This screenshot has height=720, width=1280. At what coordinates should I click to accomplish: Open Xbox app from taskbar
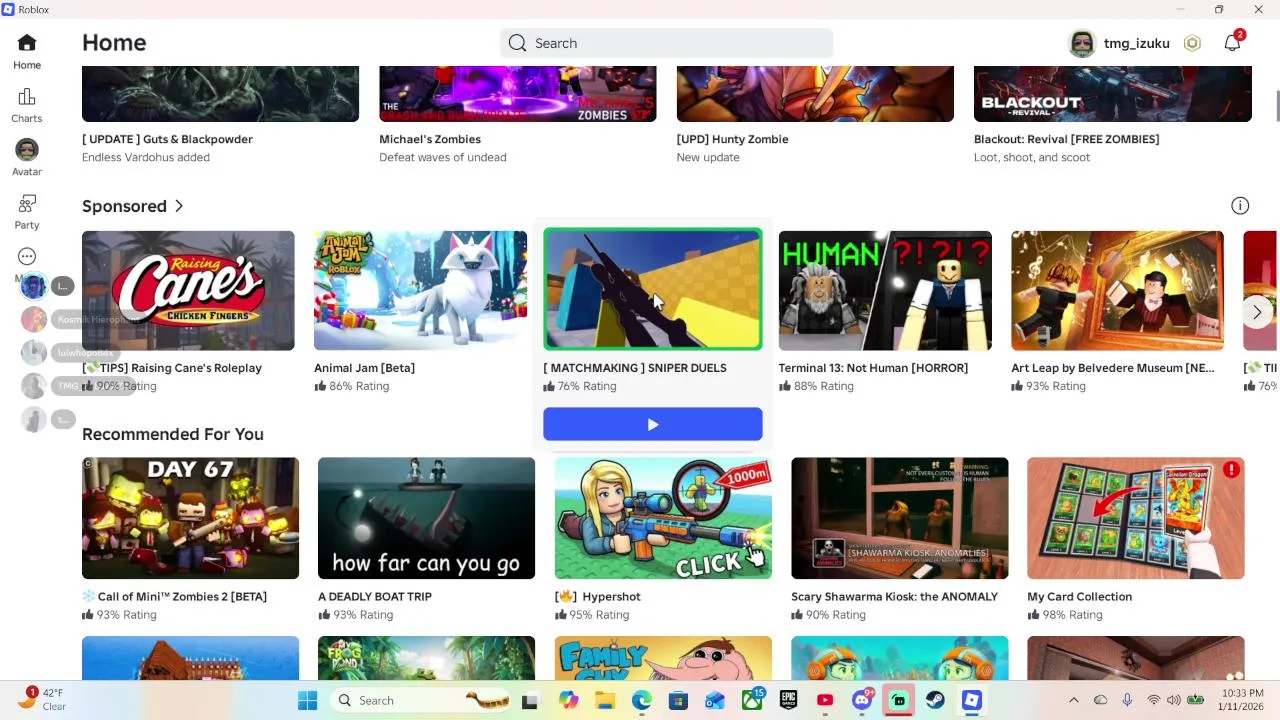click(751, 700)
